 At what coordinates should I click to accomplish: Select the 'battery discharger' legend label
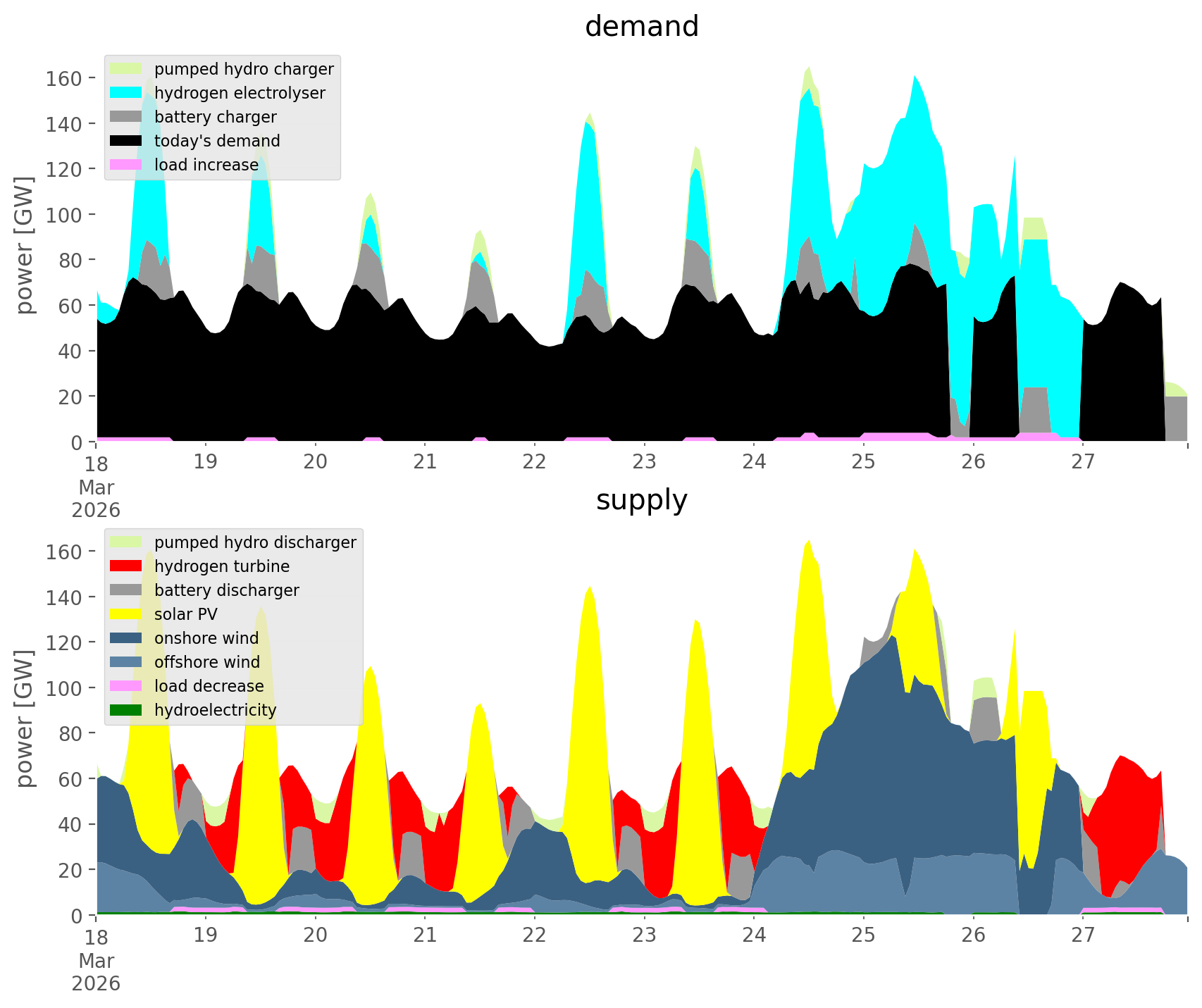point(226,590)
